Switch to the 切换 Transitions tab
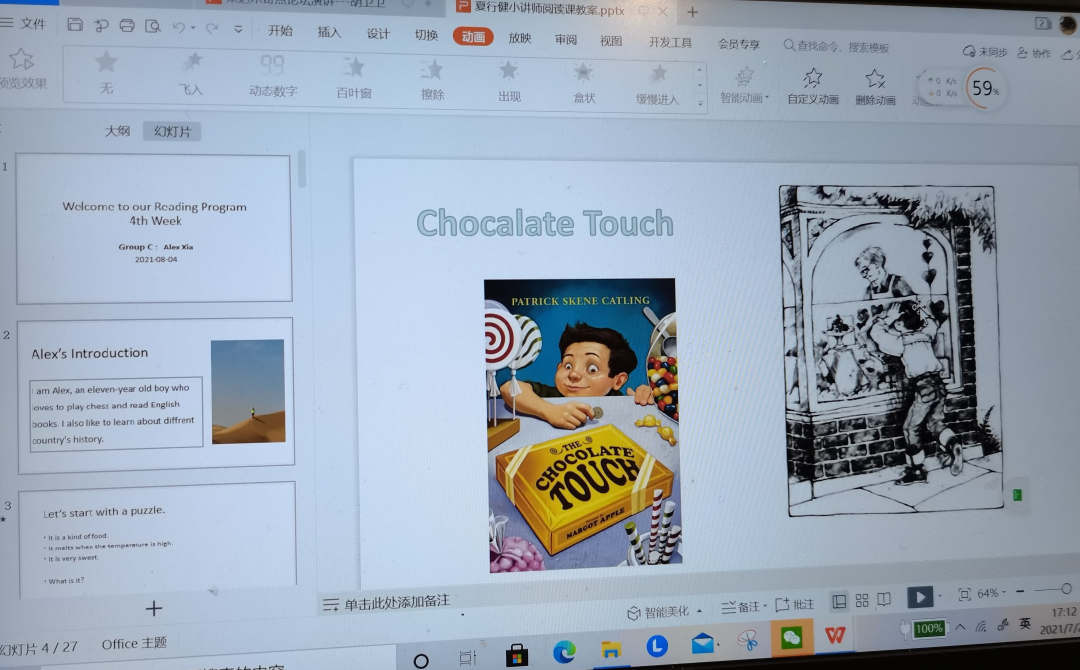Viewport: 1080px width, 670px height. pos(426,35)
